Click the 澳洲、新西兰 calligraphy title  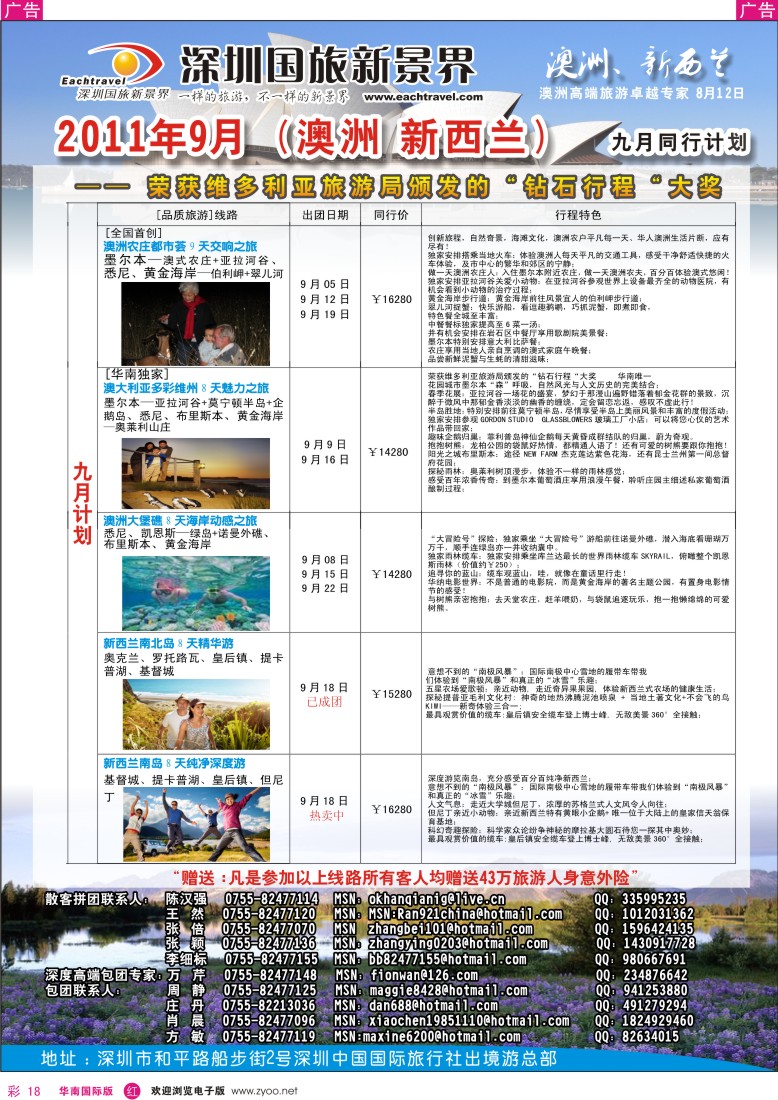coord(638,64)
